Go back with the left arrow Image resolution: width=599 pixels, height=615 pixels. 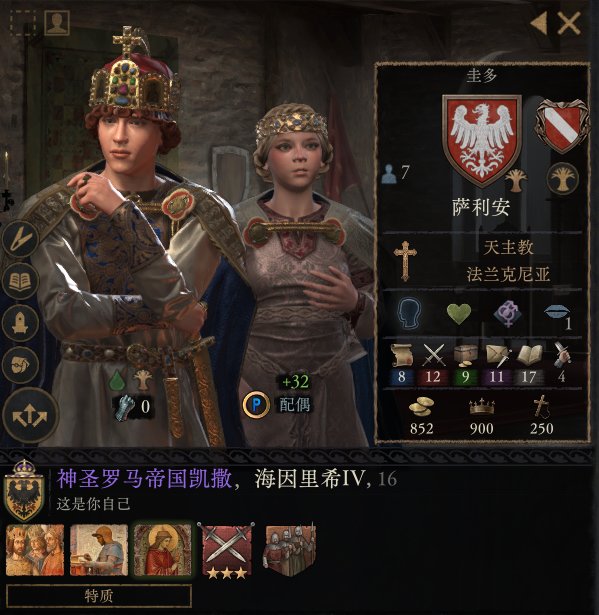pyautogui.click(x=539, y=23)
